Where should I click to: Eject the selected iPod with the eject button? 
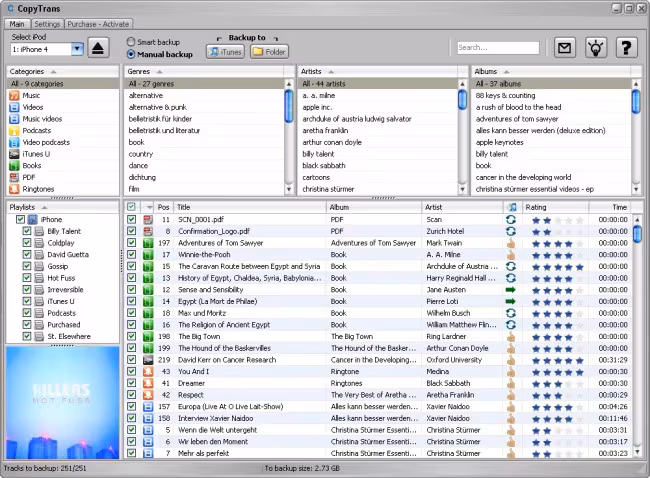point(98,49)
